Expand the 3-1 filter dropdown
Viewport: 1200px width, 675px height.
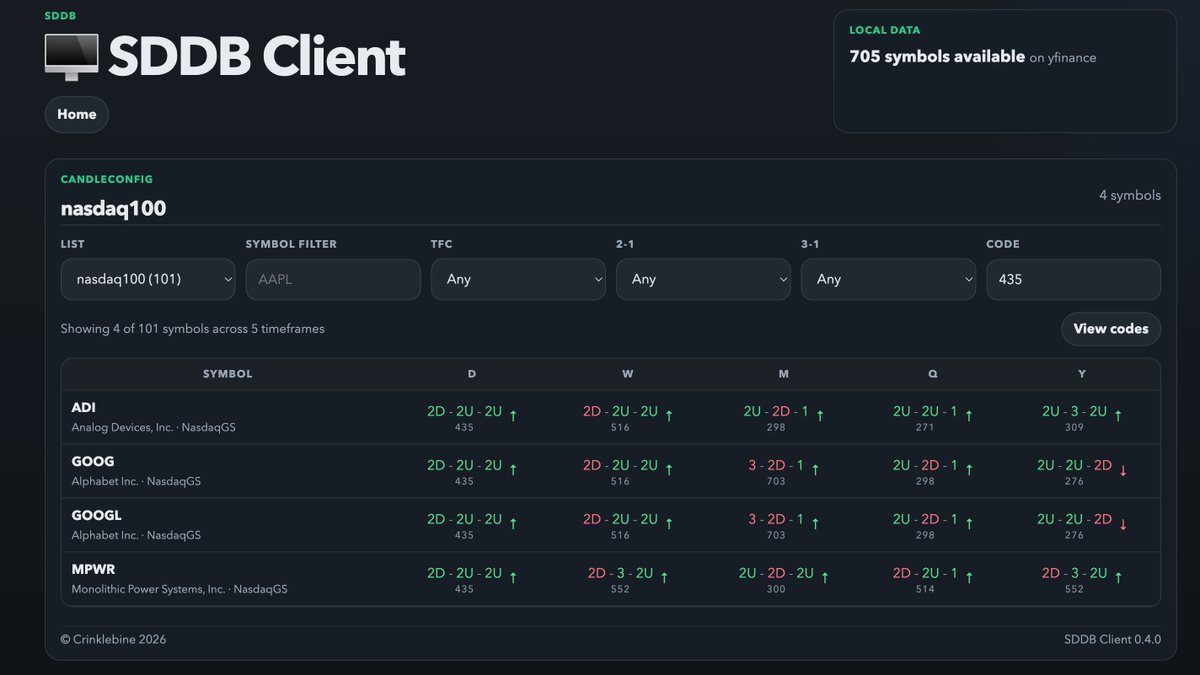coord(888,280)
